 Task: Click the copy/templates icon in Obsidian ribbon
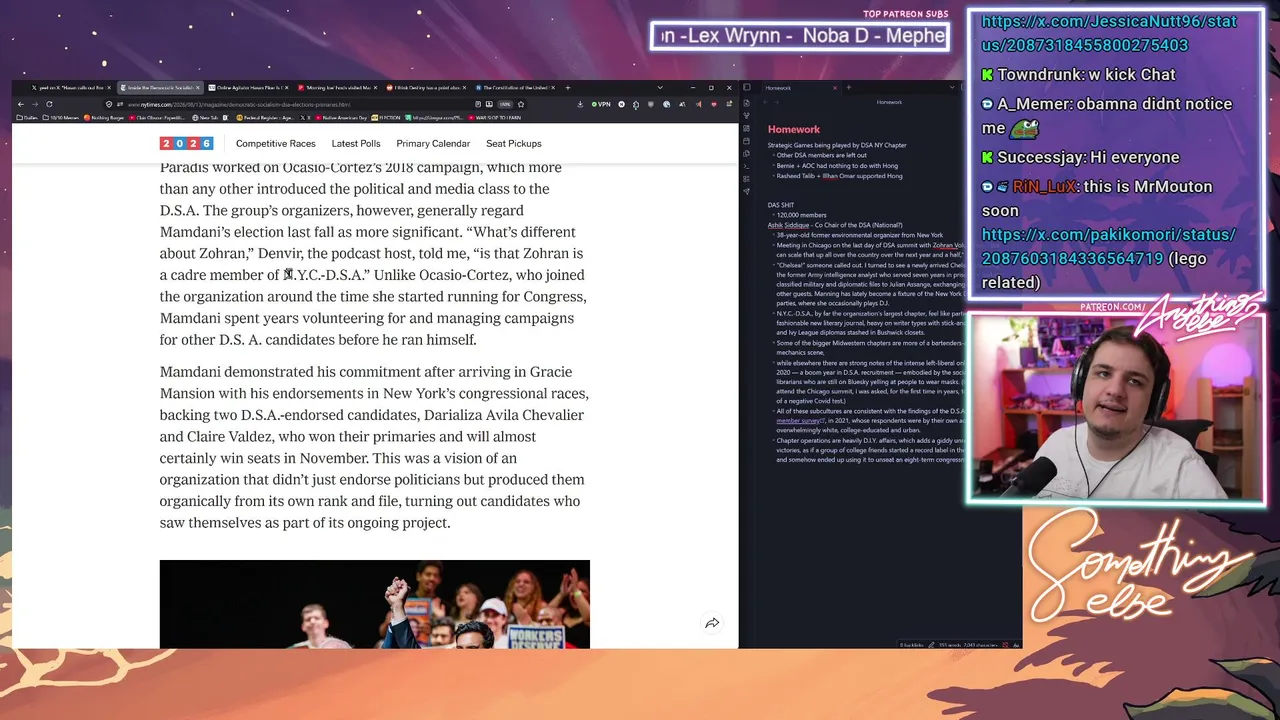pyautogui.click(x=746, y=154)
